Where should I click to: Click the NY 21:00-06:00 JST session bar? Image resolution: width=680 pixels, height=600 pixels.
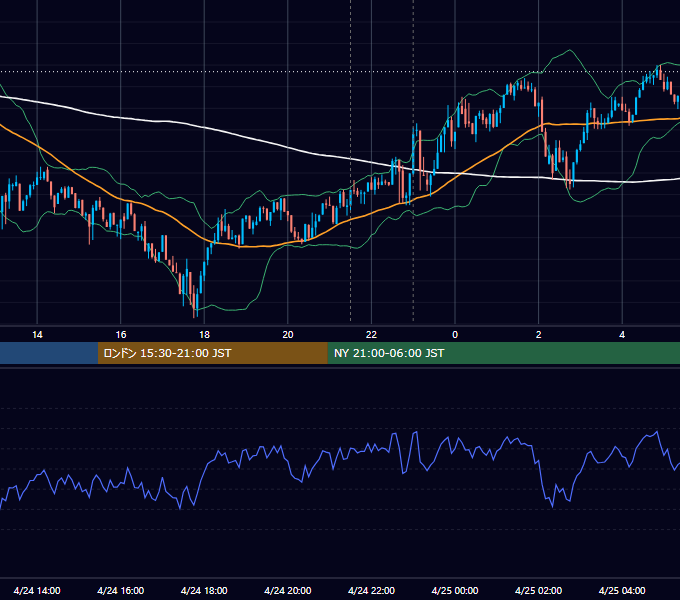(x=503, y=353)
